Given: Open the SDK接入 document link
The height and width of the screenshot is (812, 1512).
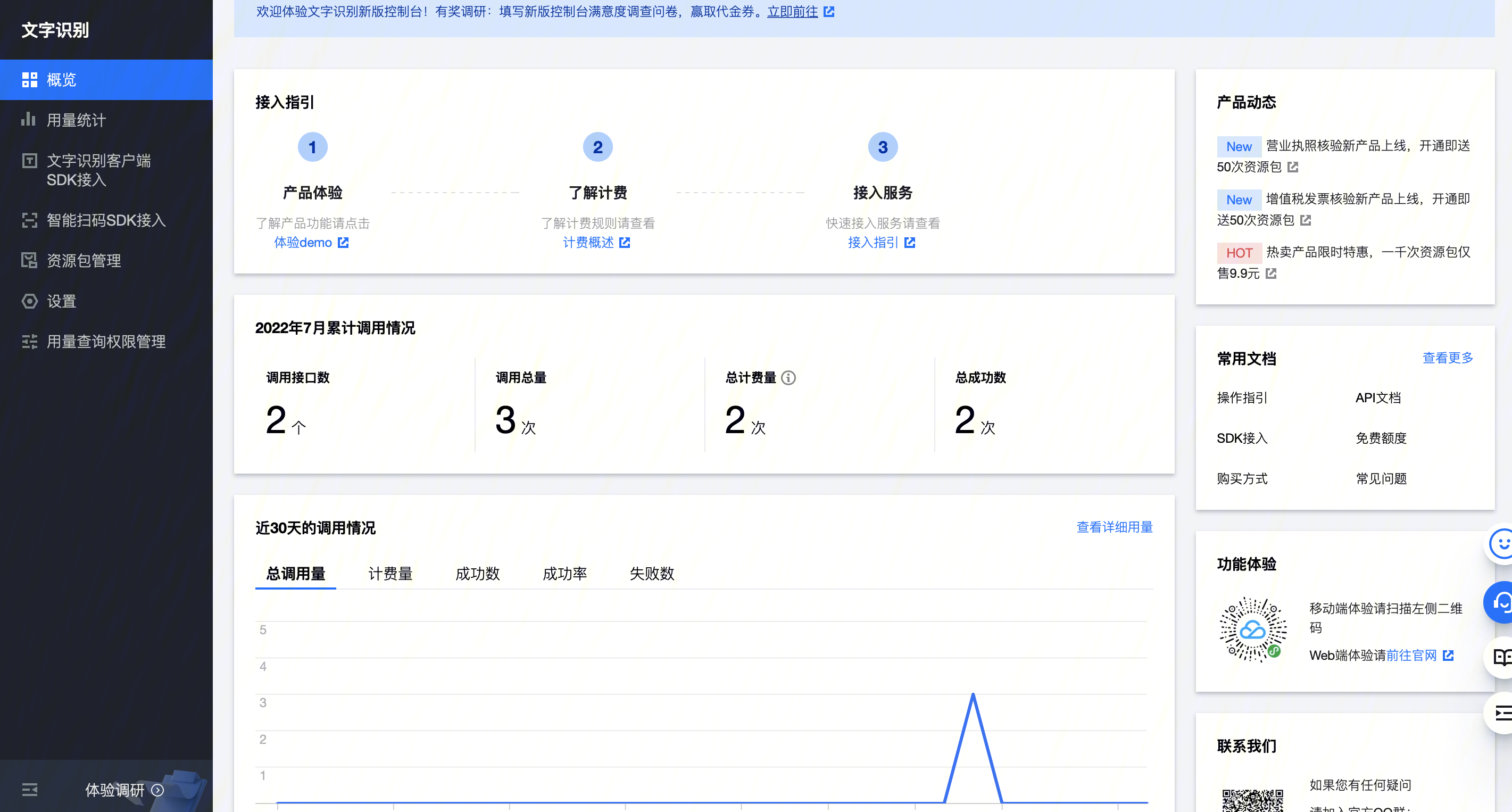Looking at the screenshot, I should coord(1242,438).
